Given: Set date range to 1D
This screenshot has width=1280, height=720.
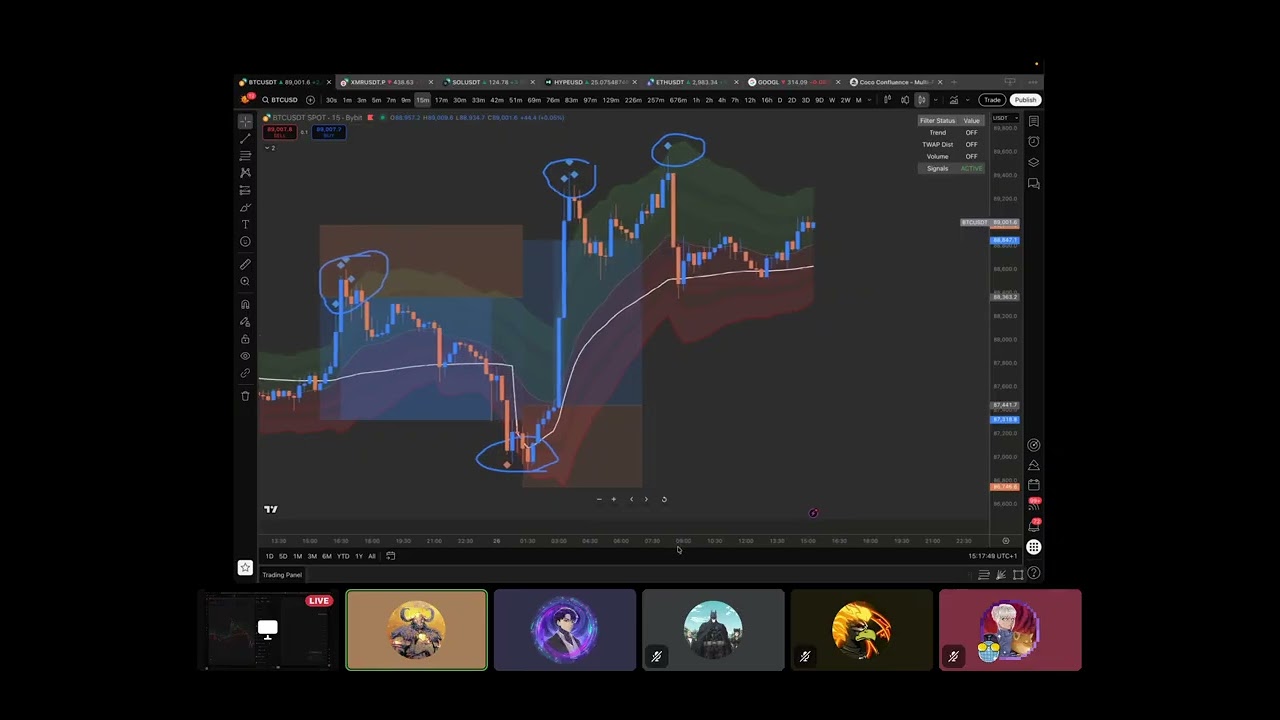Looking at the screenshot, I should (269, 556).
